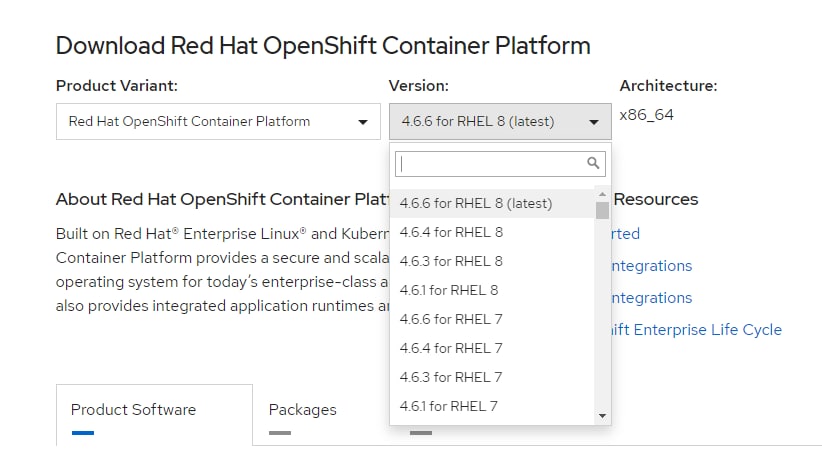822x463 pixels.
Task: Click the version list scroll up arrow
Action: tap(602, 195)
